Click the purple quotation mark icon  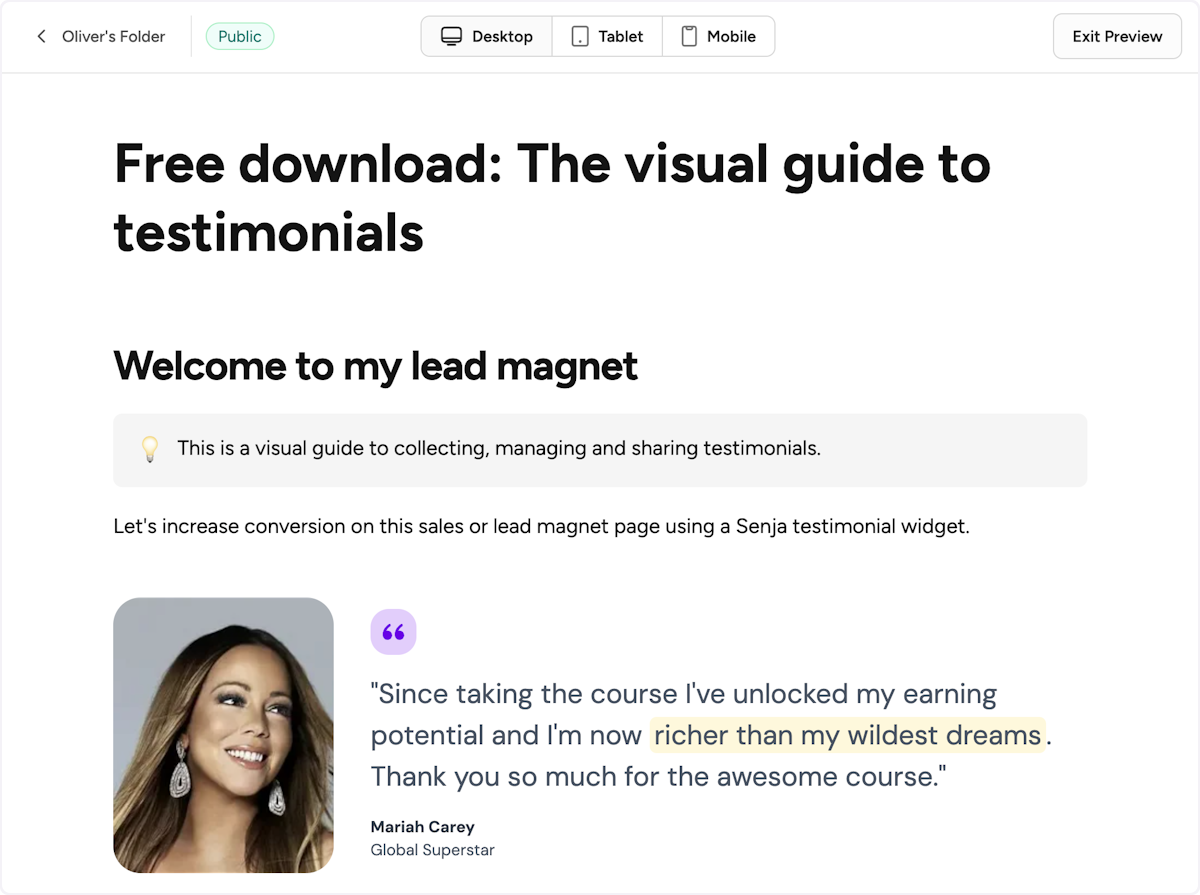pos(393,631)
